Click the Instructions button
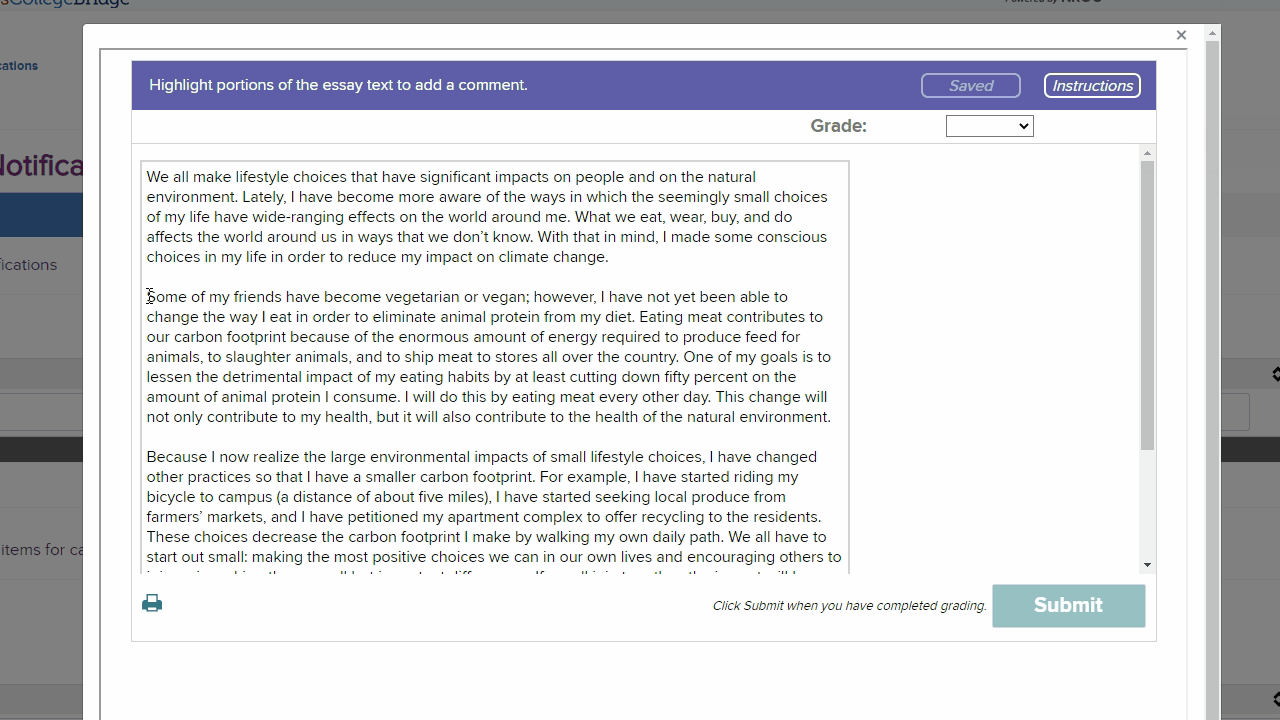 click(1092, 85)
